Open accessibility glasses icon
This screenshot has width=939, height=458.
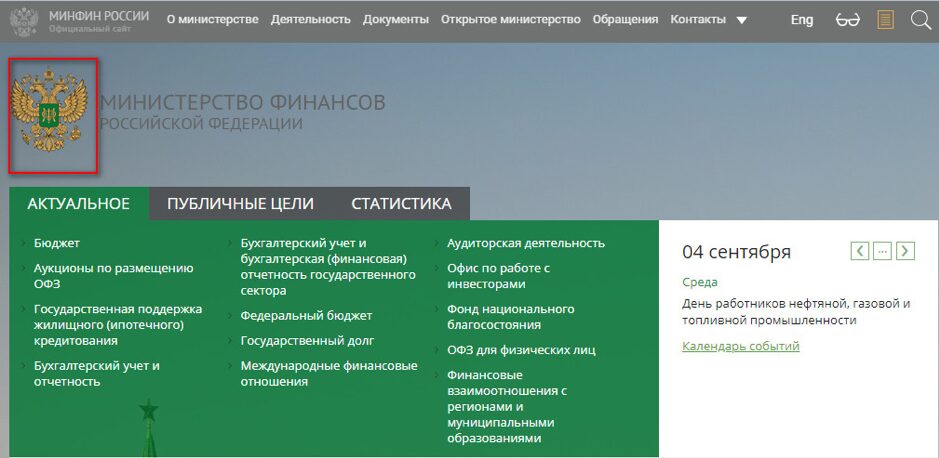coord(847,20)
